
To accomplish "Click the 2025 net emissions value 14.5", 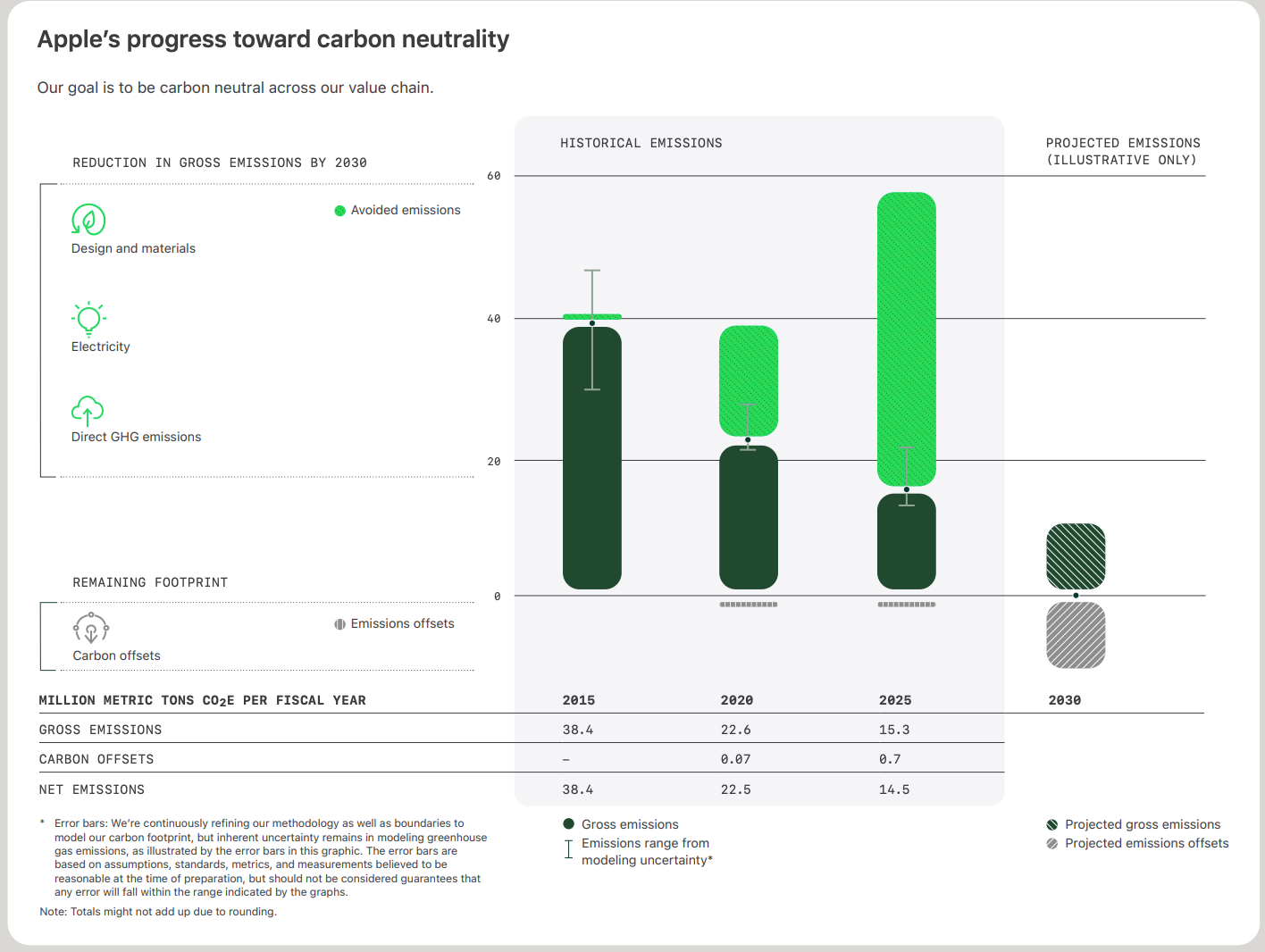I will [x=894, y=789].
